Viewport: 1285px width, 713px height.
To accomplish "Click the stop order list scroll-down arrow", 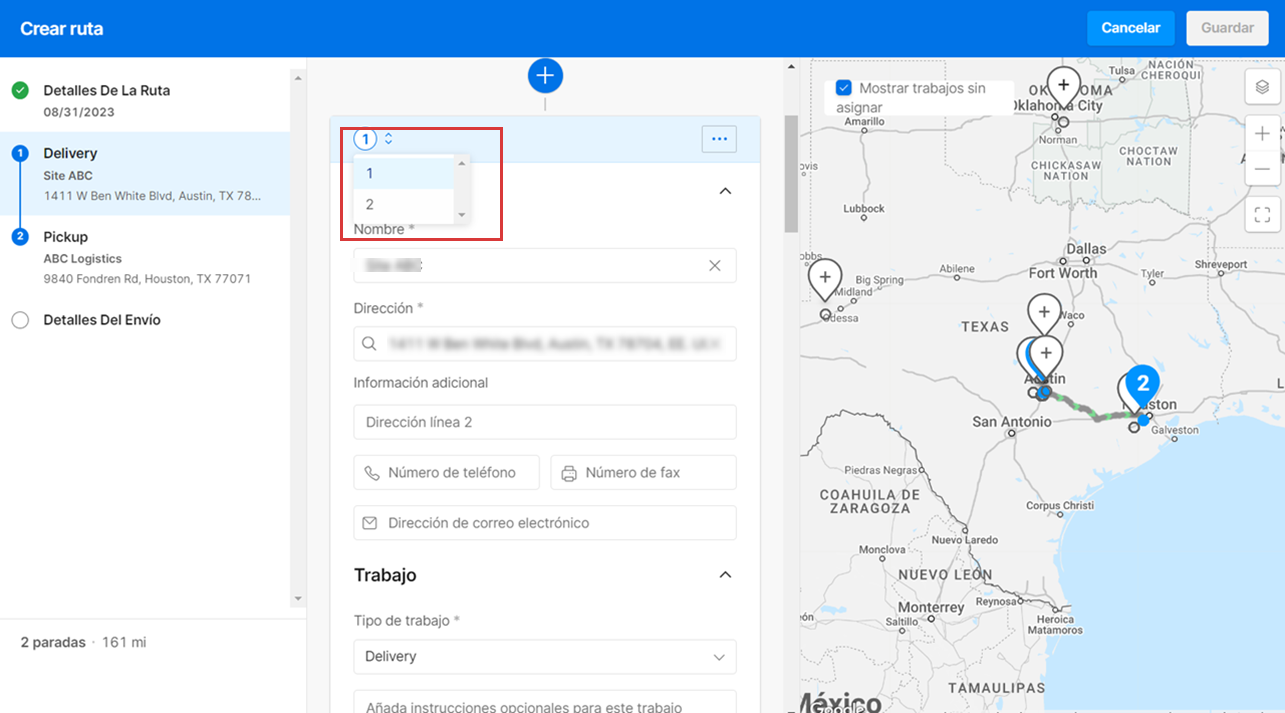I will (x=461, y=215).
